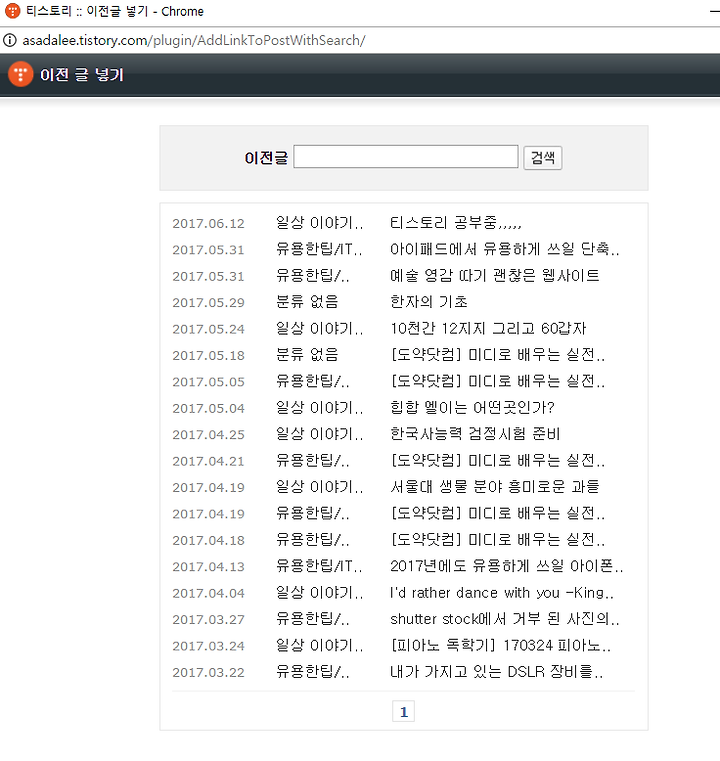Open post '힙합 엘이는 어떤곳인가?'
720x761 pixels.
[472, 408]
